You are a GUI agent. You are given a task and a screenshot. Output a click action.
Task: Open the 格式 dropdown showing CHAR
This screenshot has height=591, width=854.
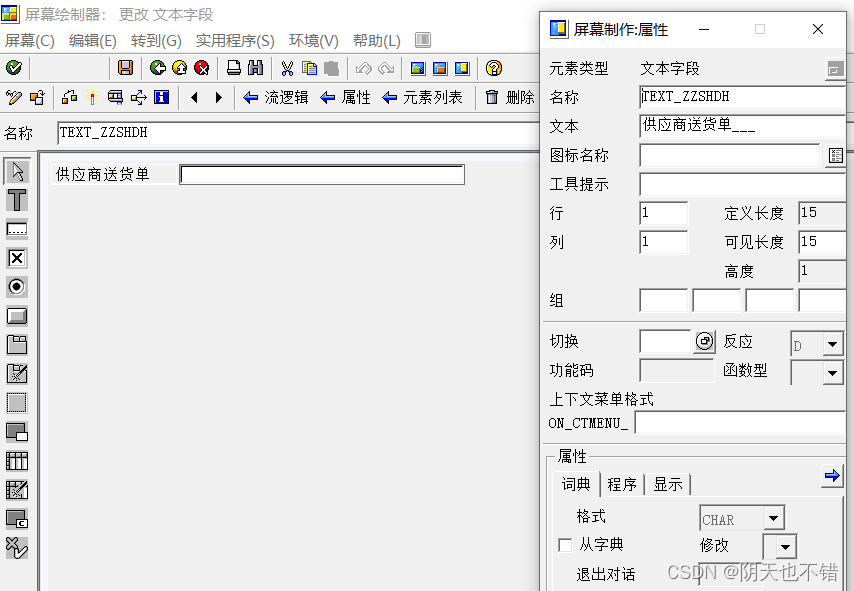(x=772, y=518)
